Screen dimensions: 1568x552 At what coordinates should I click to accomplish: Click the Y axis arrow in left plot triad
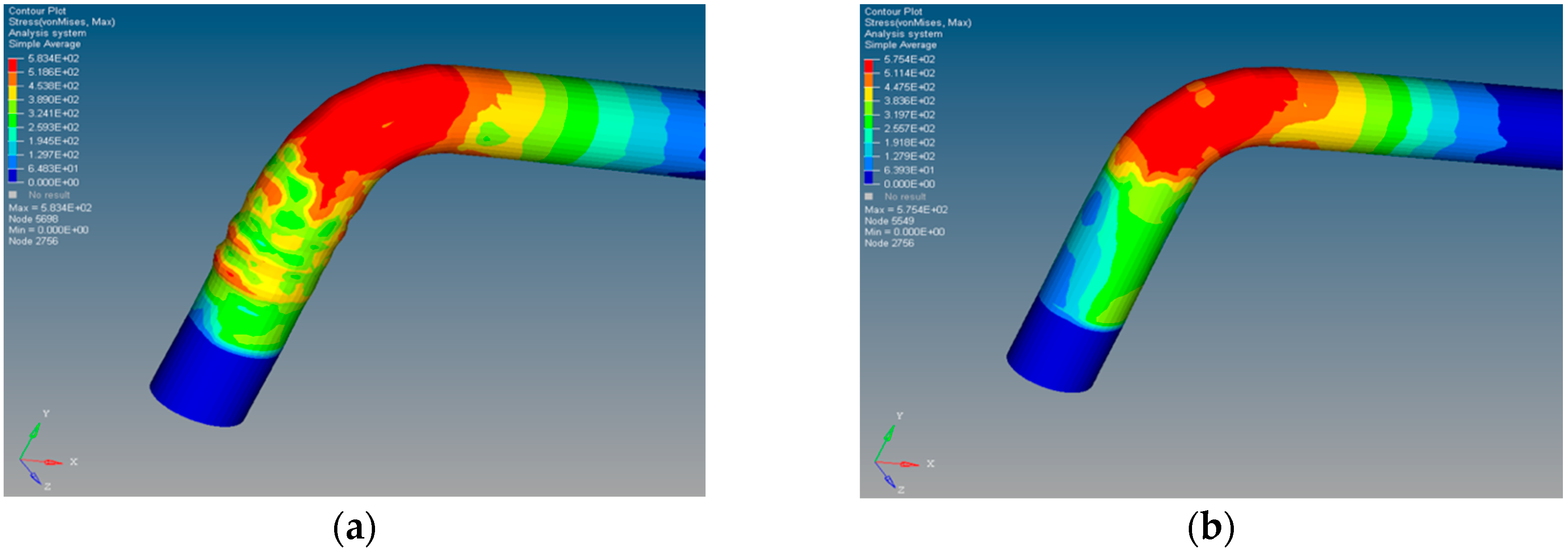(35, 432)
